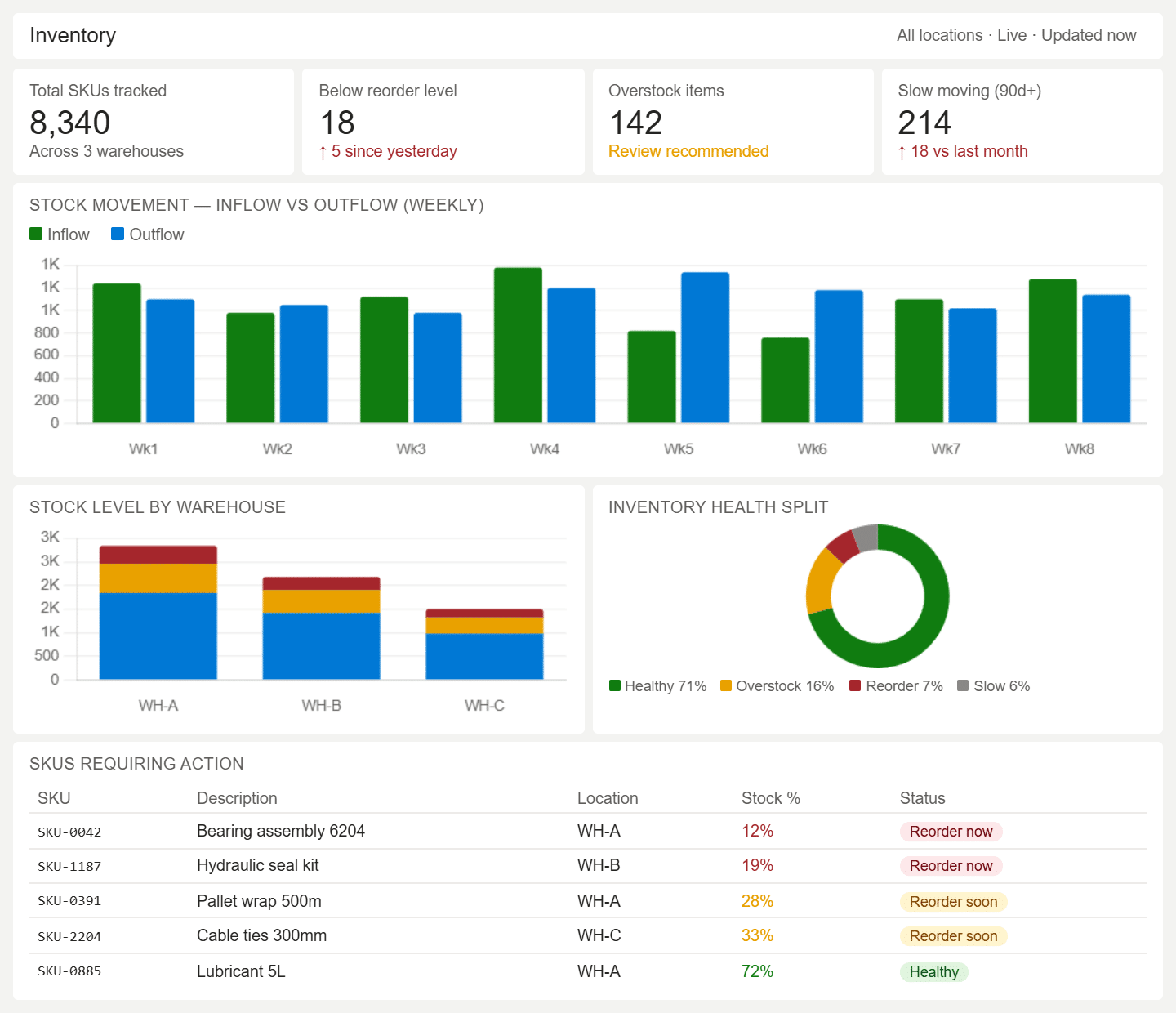Click the orange Overstock donut segment
Screen dimensions: 1176x1013
821,582
